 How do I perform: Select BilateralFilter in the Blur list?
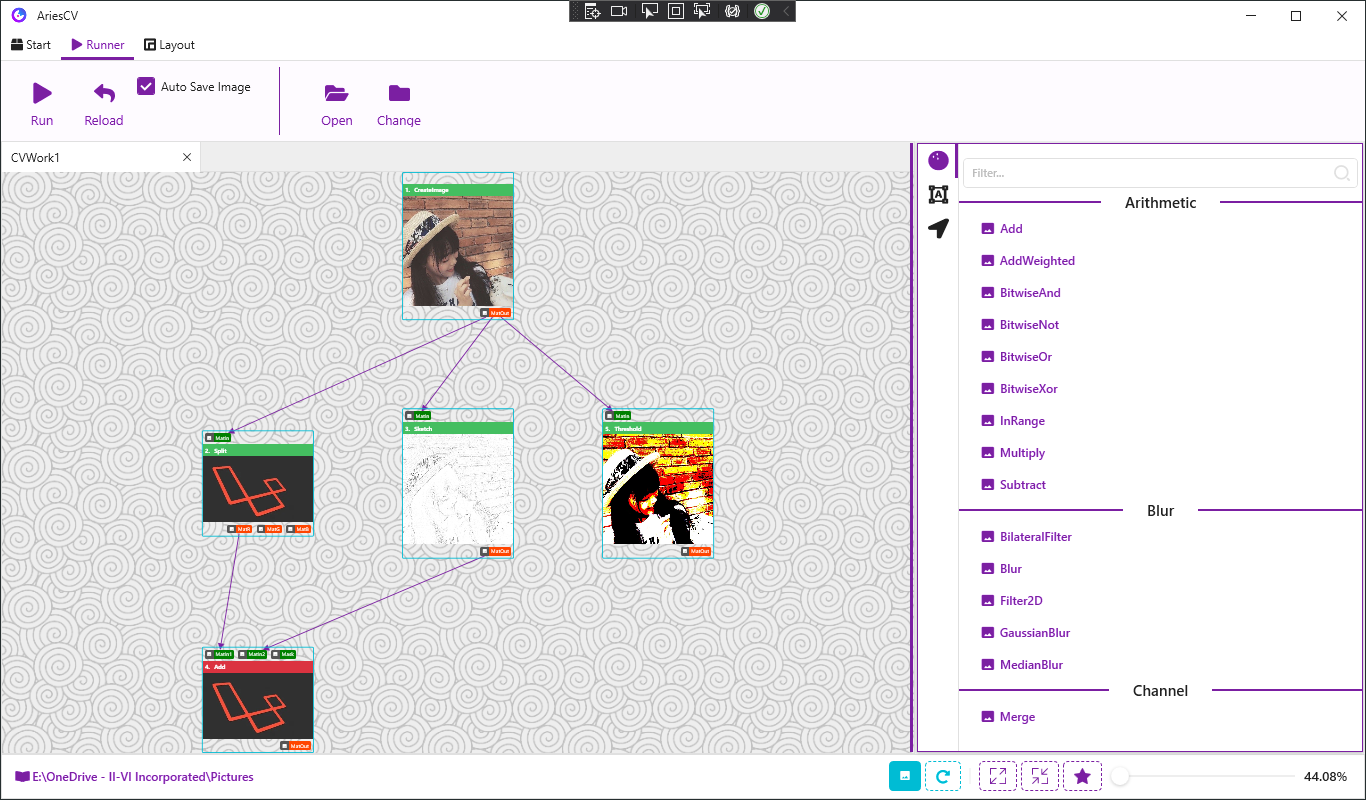tap(1036, 537)
